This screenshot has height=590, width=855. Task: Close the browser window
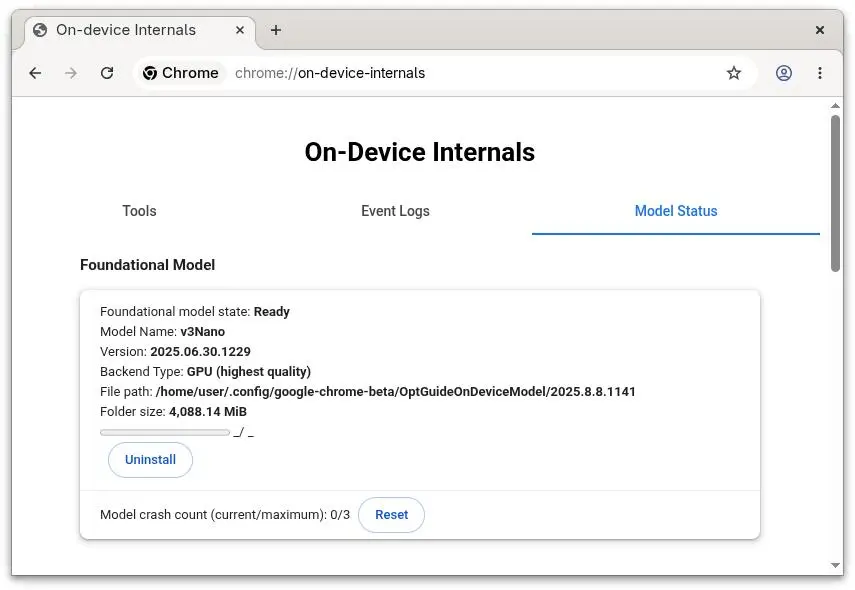coord(820,30)
